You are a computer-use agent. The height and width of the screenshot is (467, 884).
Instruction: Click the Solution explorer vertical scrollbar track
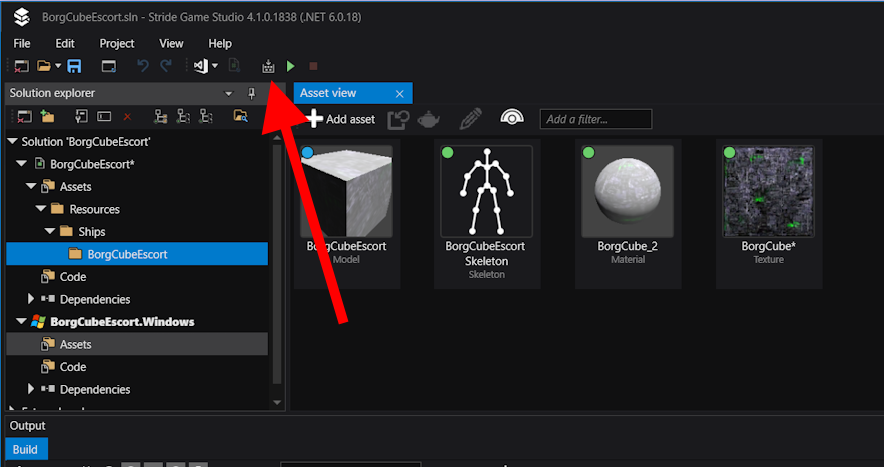(x=277, y=265)
